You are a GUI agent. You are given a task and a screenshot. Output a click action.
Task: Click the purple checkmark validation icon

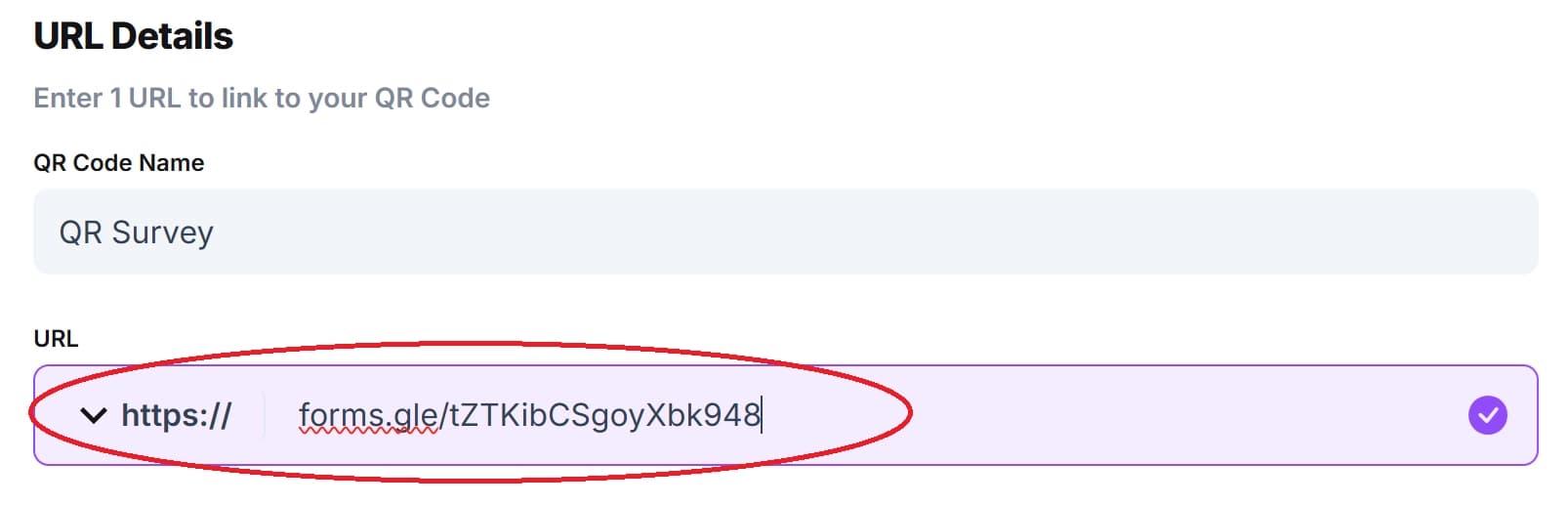click(x=1487, y=415)
